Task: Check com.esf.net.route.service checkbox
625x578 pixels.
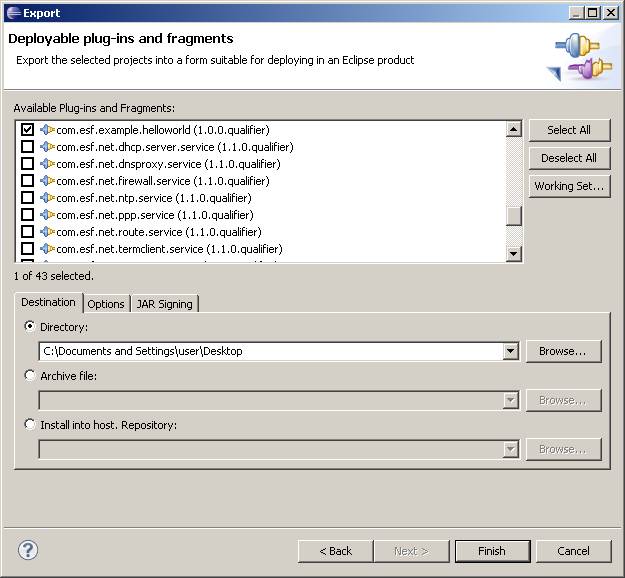Action: click(x=28, y=232)
